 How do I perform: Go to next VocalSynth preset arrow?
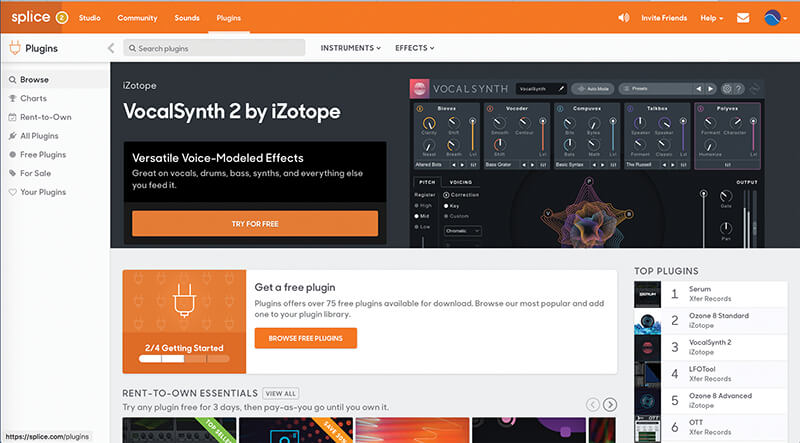[x=710, y=89]
